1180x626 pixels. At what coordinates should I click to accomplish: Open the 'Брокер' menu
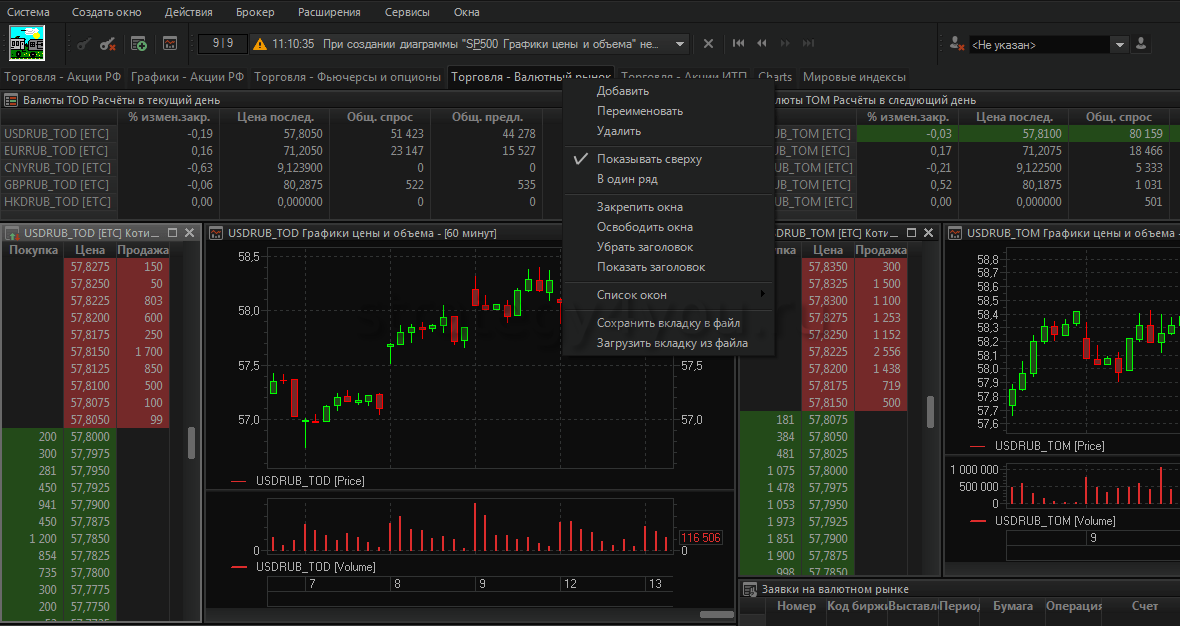[x=255, y=12]
